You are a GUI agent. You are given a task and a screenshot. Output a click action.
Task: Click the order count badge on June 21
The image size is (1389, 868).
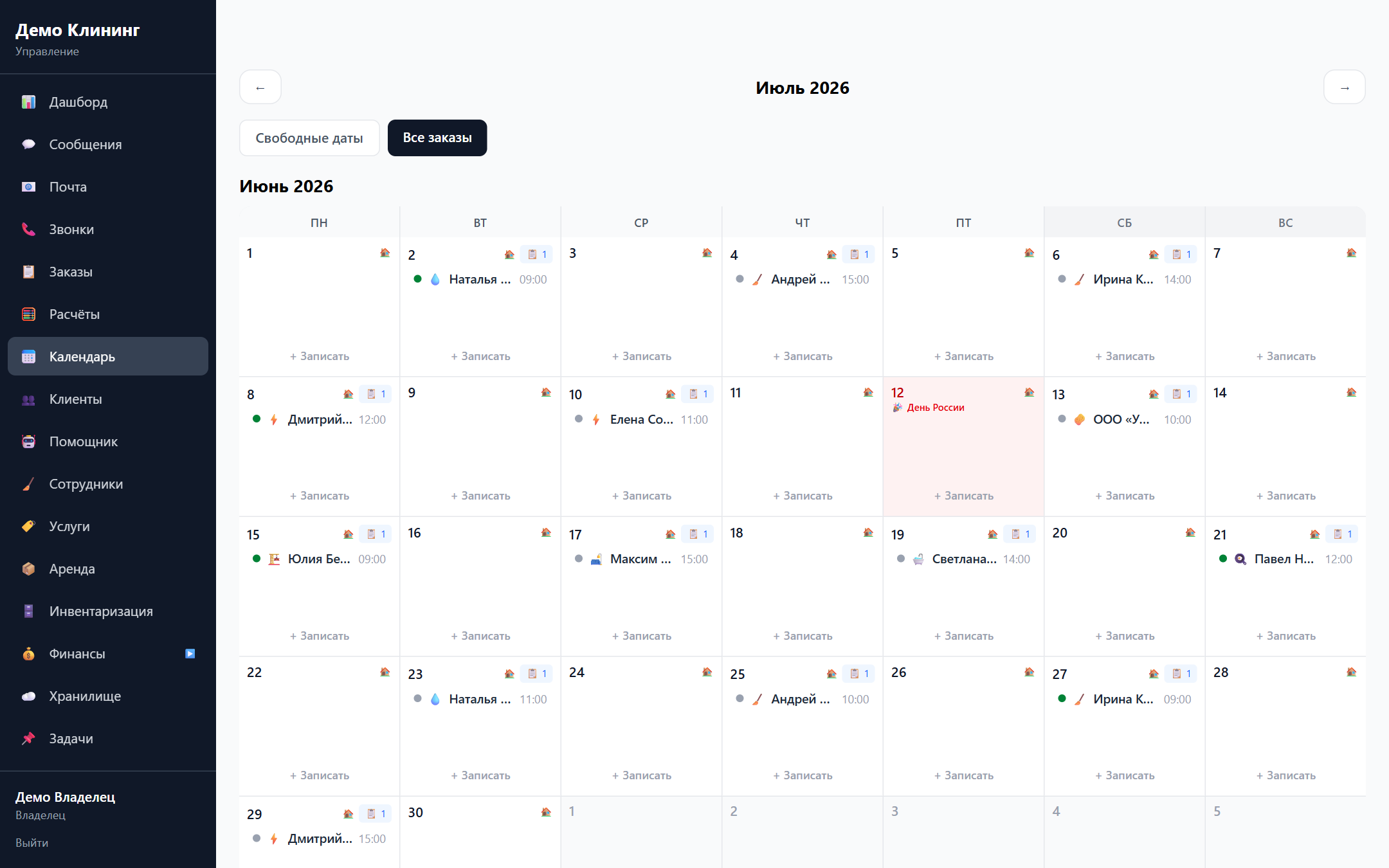[1343, 534]
